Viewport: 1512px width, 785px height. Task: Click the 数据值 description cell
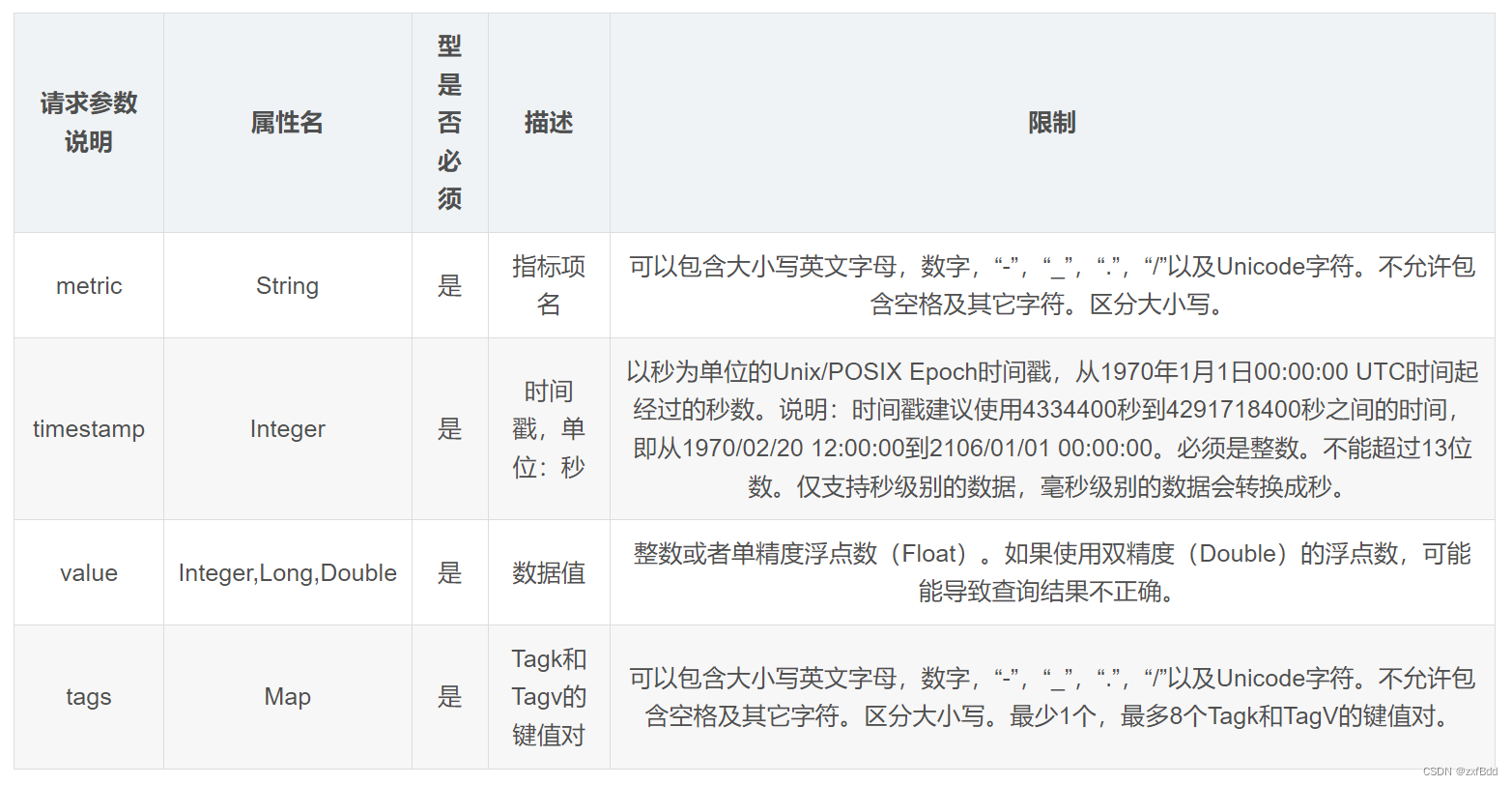(x=548, y=572)
